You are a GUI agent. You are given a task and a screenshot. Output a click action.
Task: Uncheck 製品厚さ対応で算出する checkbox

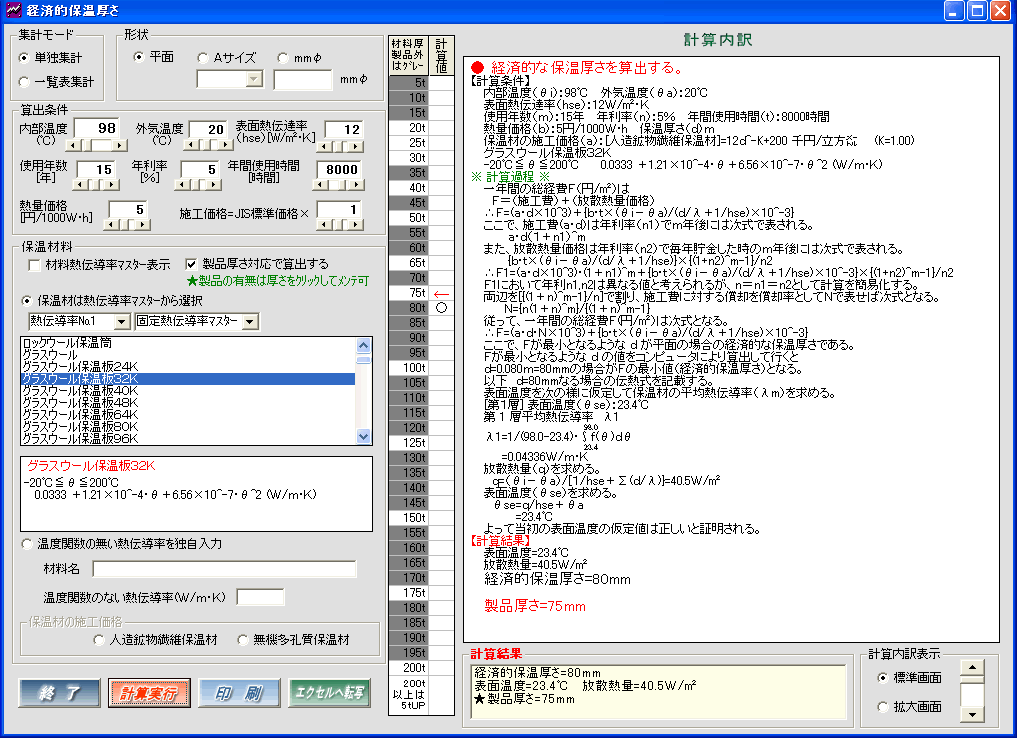(192, 265)
